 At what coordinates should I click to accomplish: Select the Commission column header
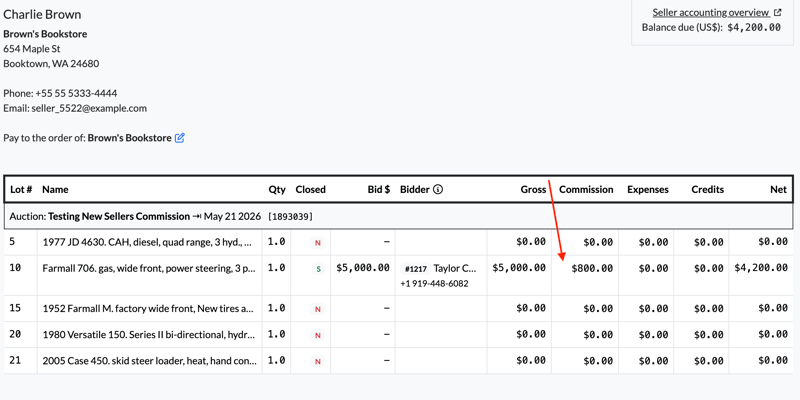(x=586, y=189)
